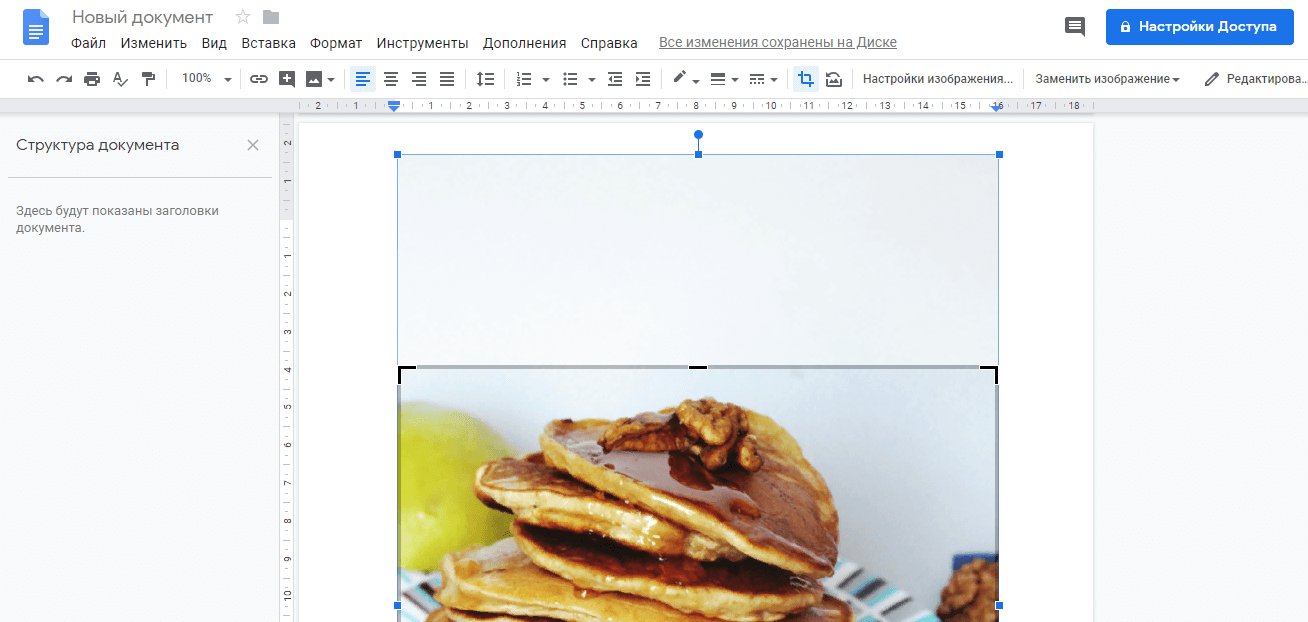The width and height of the screenshot is (1308, 622).
Task: Select the paint format tool
Action: (149, 78)
